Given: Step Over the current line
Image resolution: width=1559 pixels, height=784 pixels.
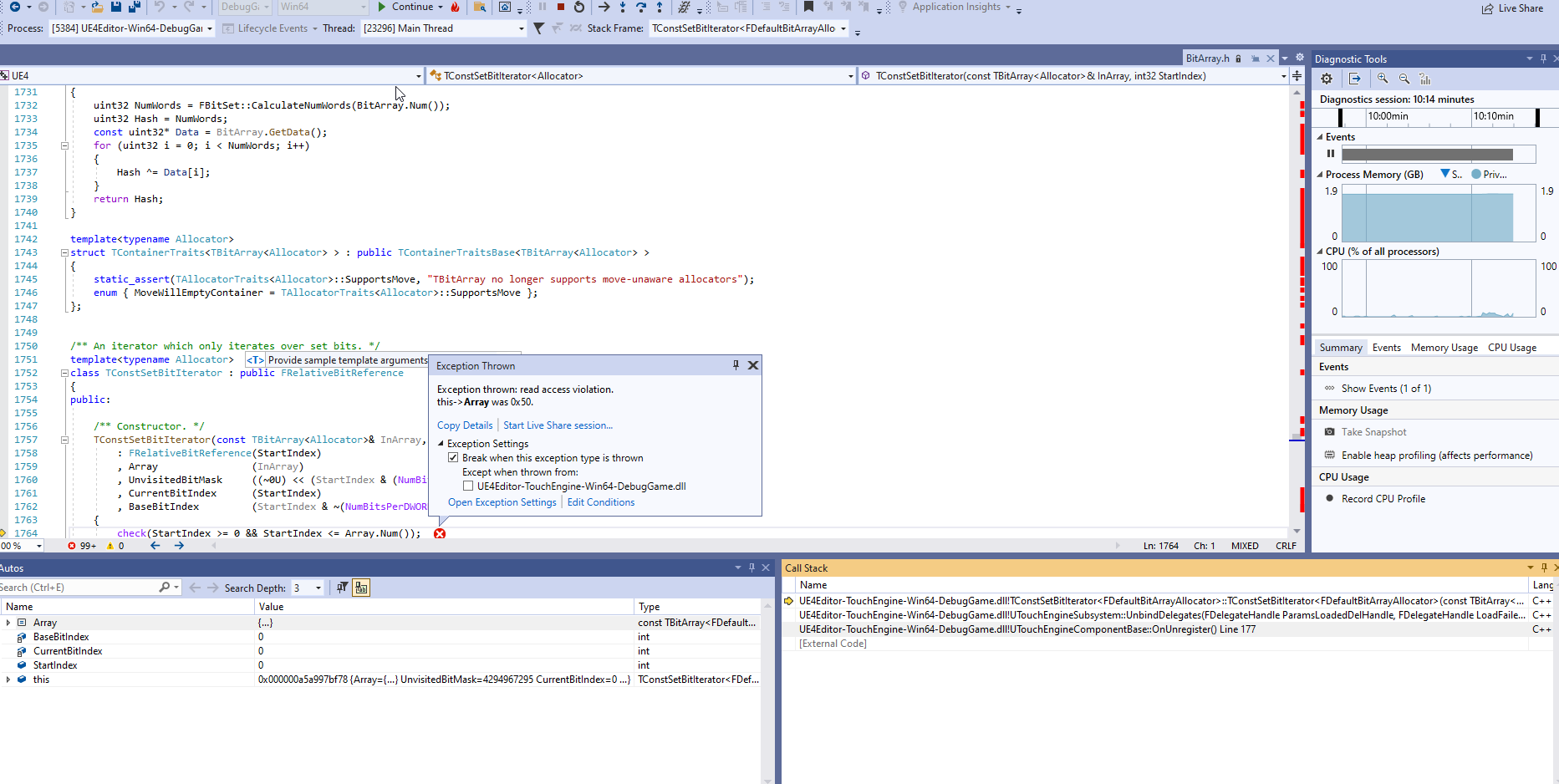Looking at the screenshot, I should click(x=641, y=7).
